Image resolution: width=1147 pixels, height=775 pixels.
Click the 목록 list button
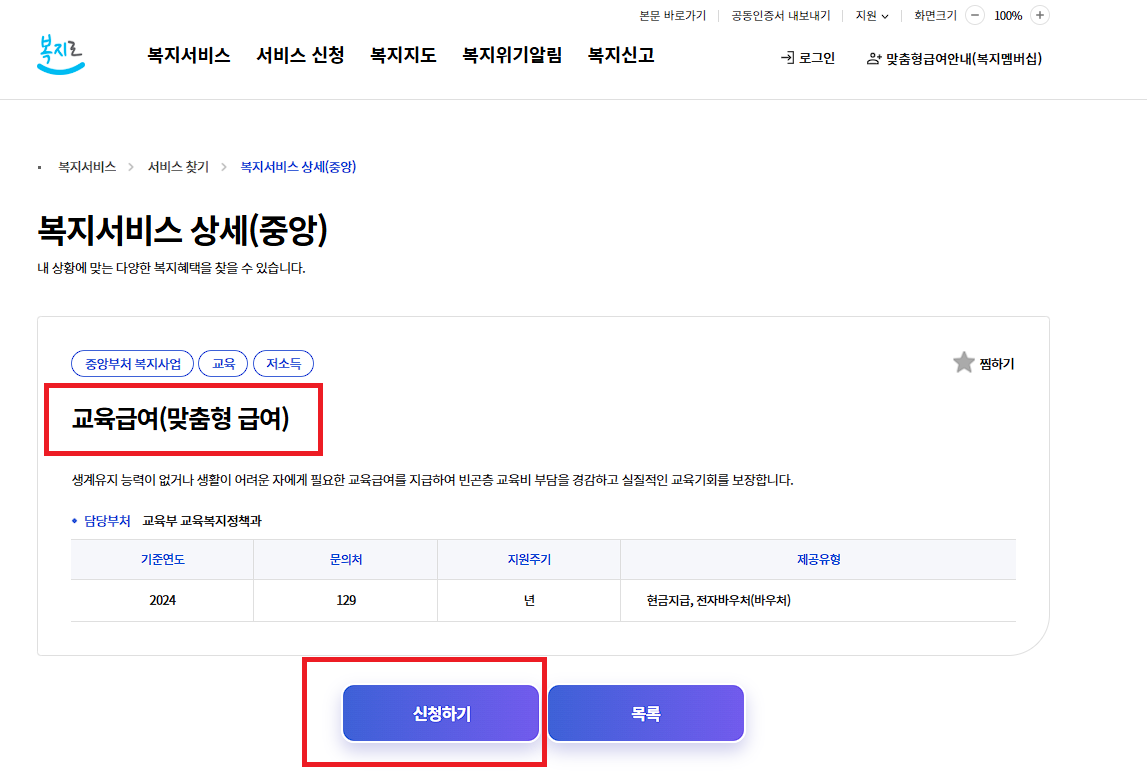point(645,713)
